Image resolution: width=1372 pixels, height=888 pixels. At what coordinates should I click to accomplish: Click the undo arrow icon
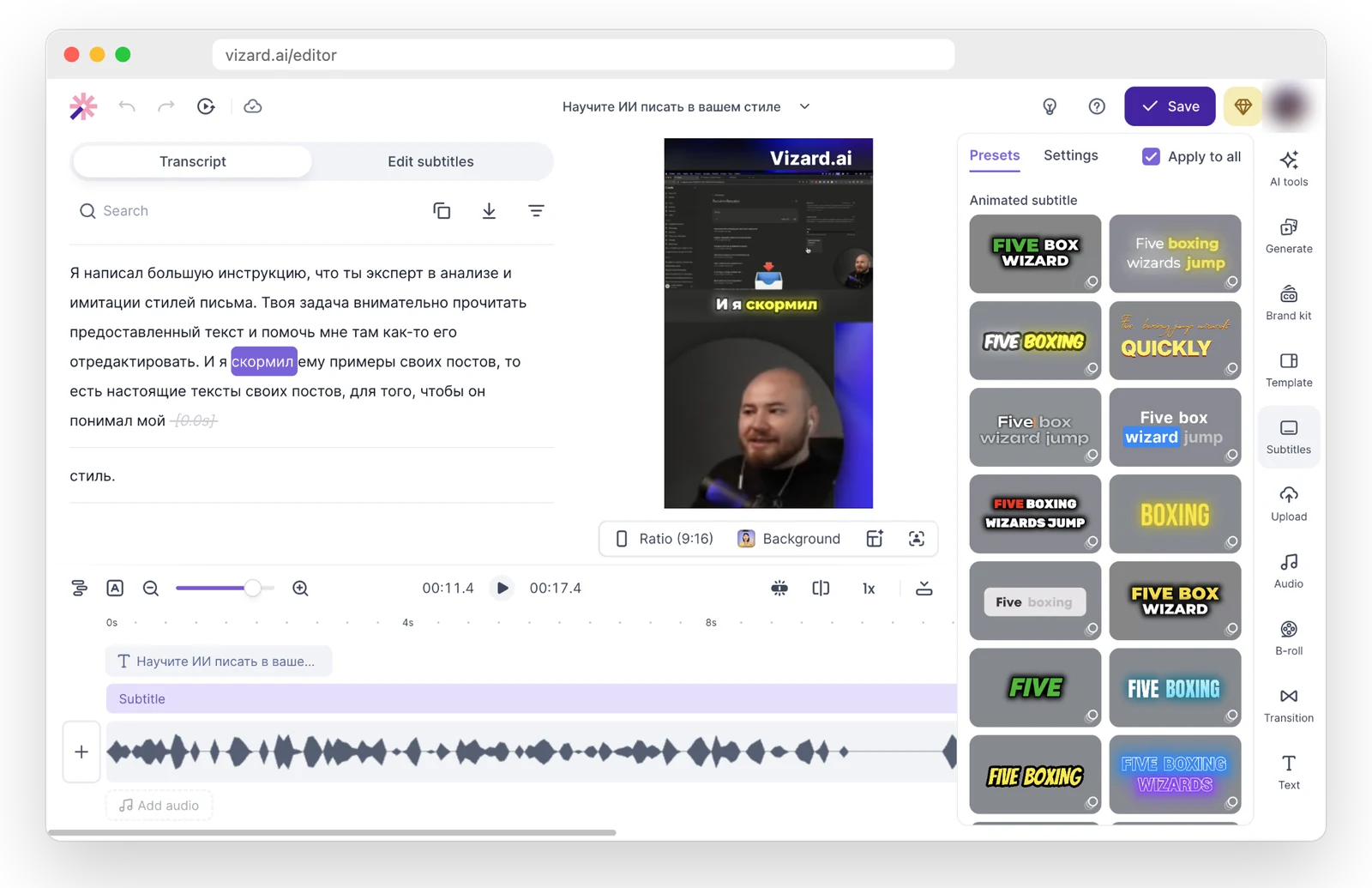click(x=127, y=106)
